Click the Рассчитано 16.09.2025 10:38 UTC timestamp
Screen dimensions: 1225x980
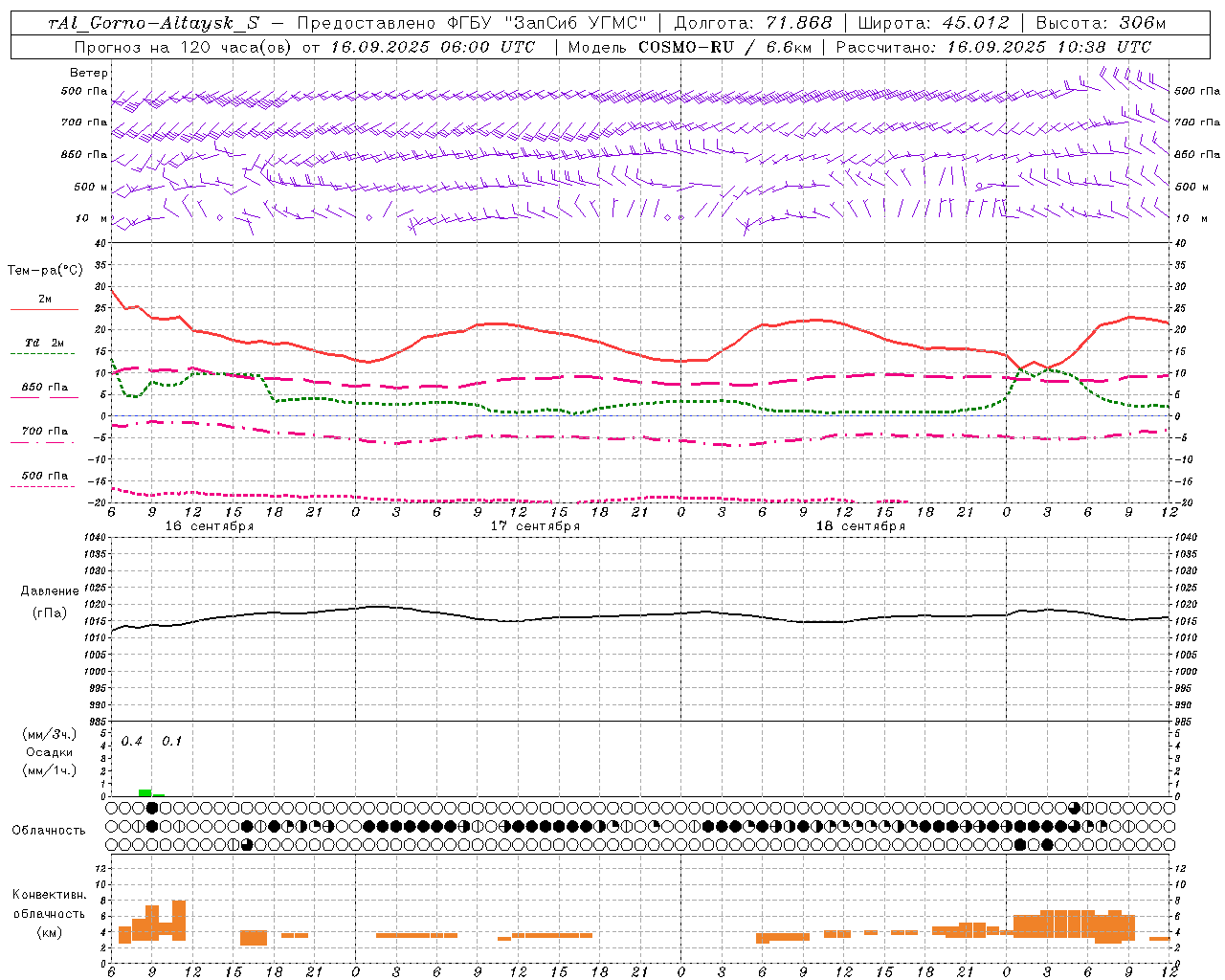994,47
